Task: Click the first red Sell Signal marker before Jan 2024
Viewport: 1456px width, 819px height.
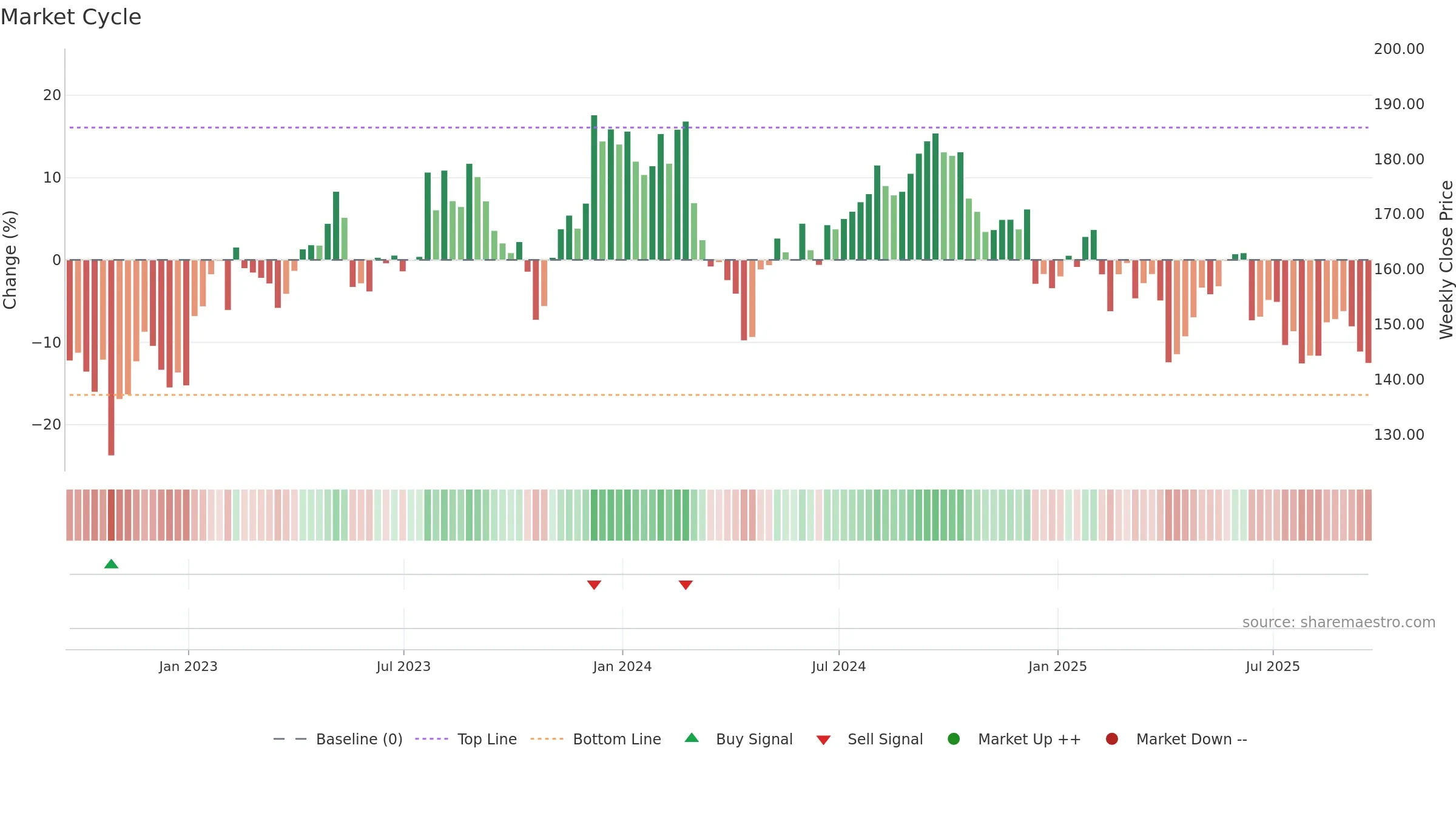Action: pos(594,585)
